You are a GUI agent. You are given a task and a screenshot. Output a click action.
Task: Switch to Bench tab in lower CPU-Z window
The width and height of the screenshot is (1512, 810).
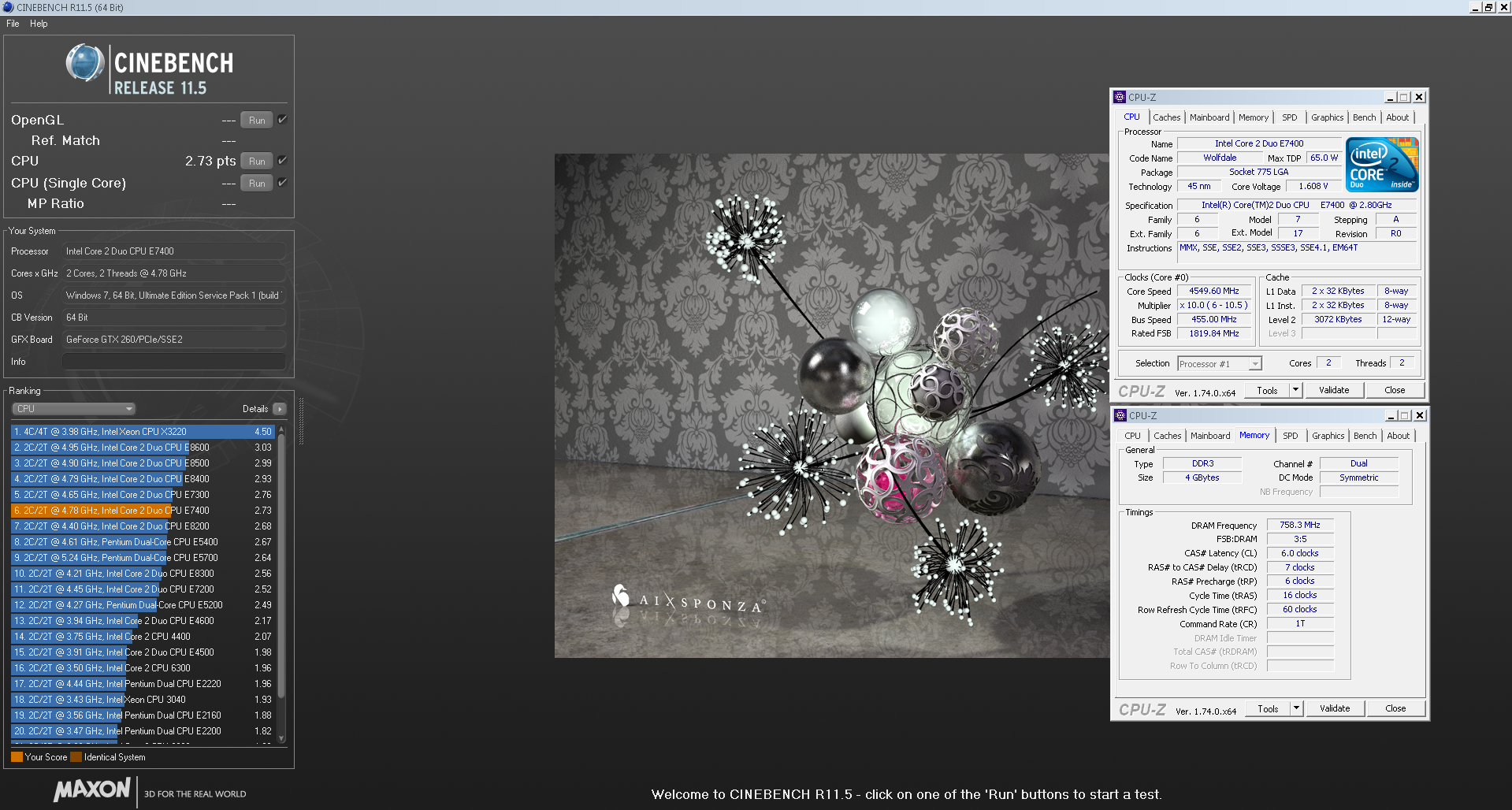[x=1365, y=436]
